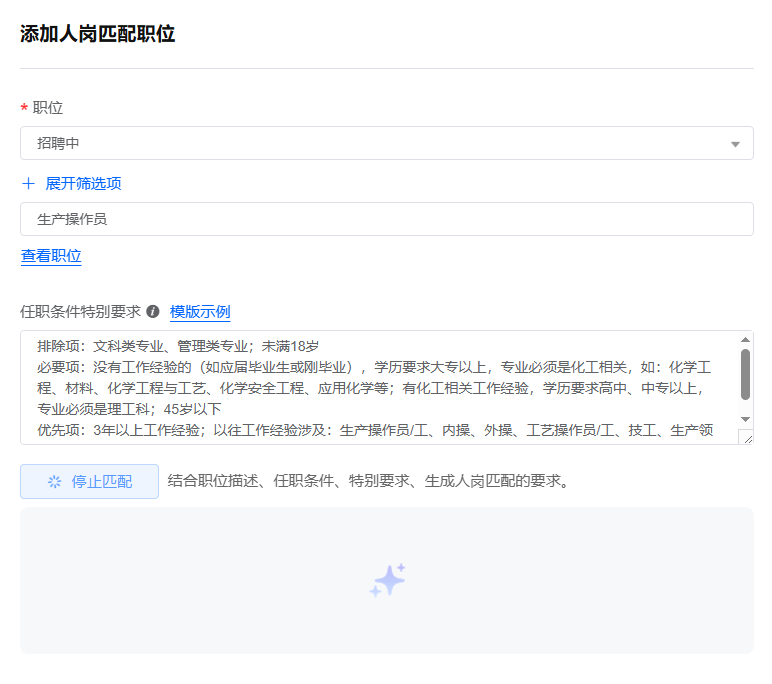Click the textarea scrollbar up arrow
772x684 pixels.
(745, 340)
